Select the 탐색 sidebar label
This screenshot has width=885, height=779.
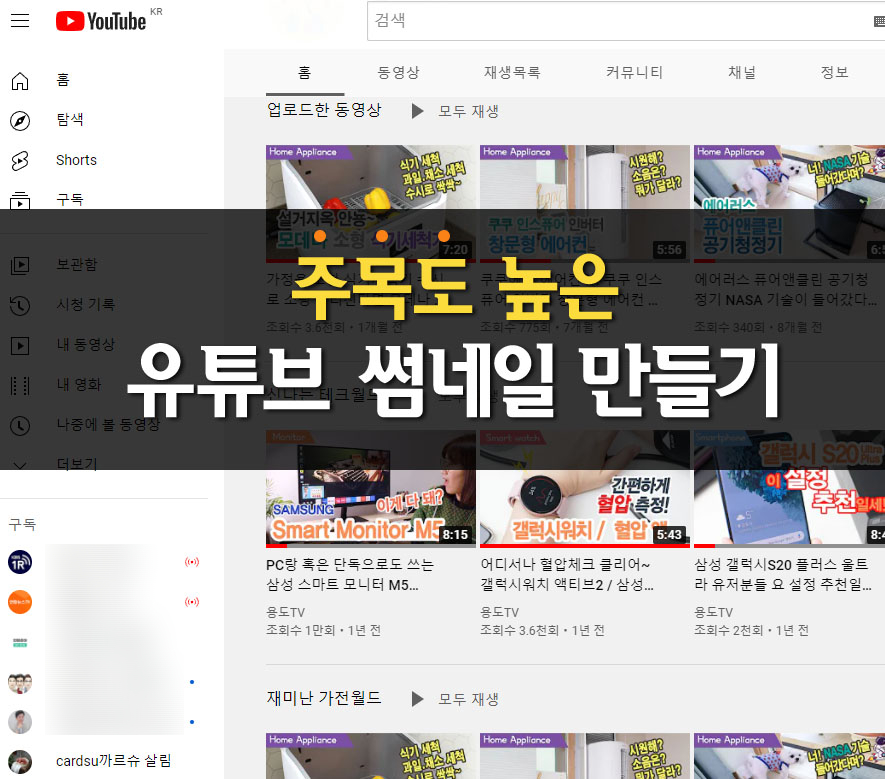click(x=70, y=120)
